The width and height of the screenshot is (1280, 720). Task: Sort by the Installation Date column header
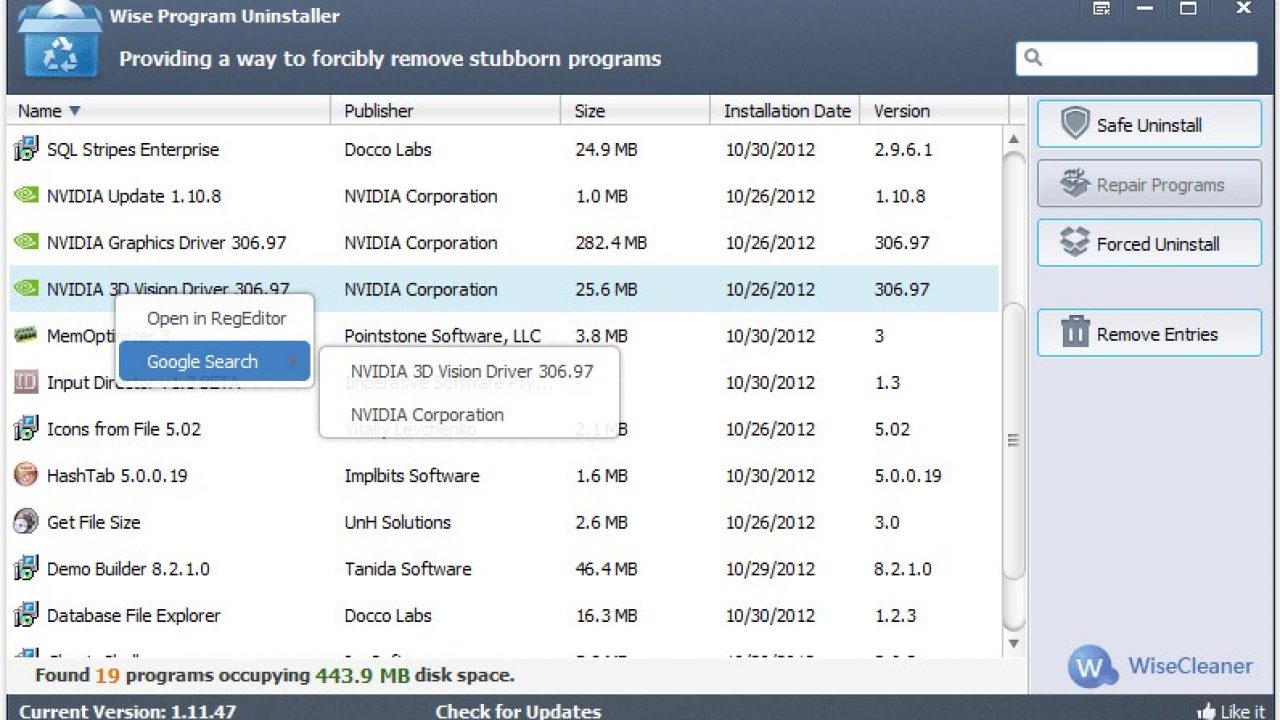point(787,111)
